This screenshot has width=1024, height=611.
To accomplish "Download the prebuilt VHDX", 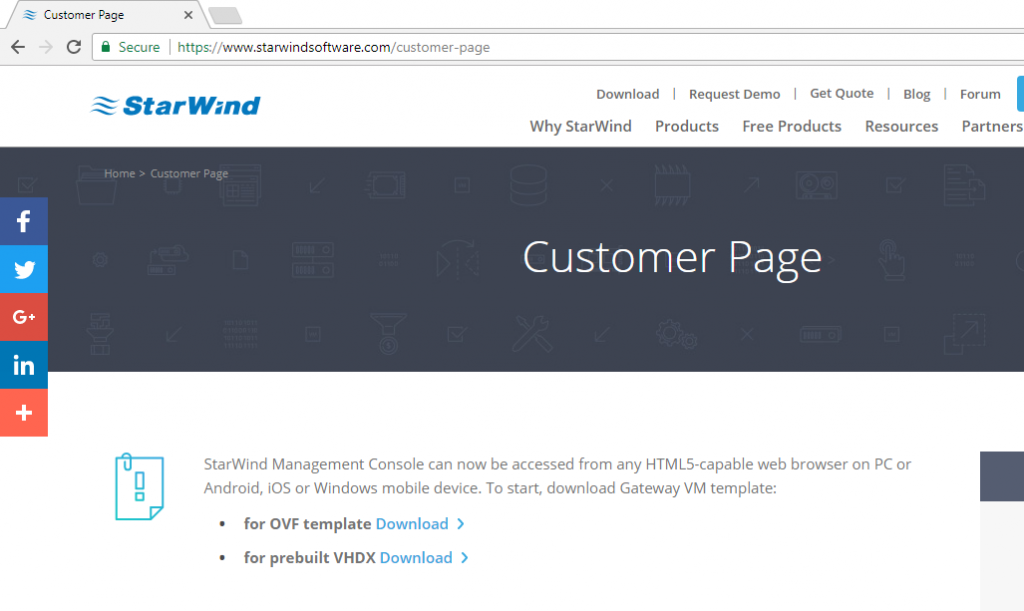I will click(x=416, y=557).
